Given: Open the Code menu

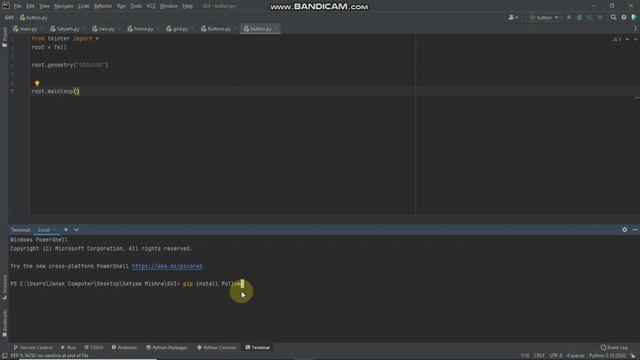Looking at the screenshot, I should (84, 6).
